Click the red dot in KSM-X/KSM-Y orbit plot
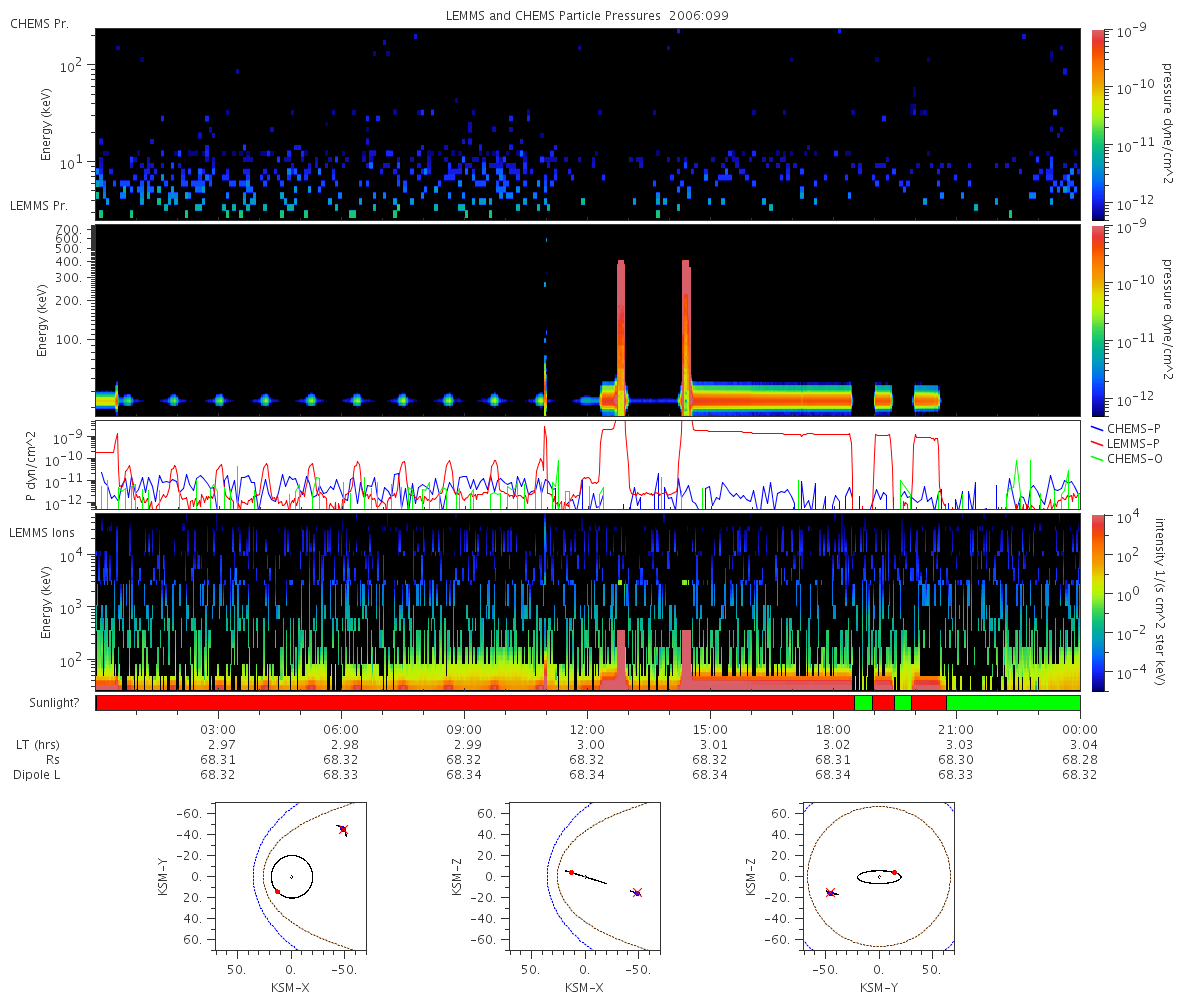This screenshot has height=1000, width=1200. pos(277,891)
